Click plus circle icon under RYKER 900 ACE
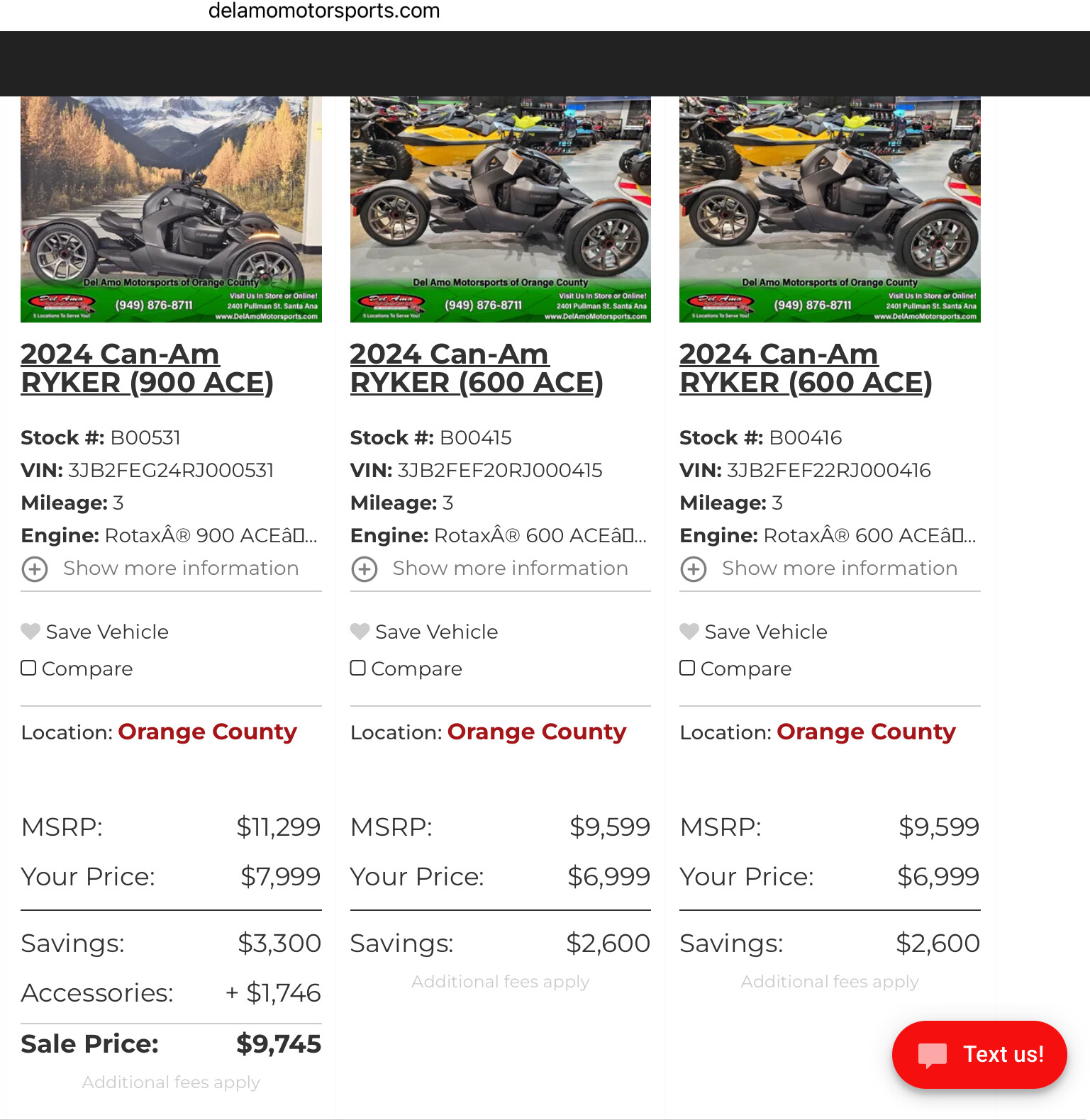1090x1120 pixels. [35, 569]
